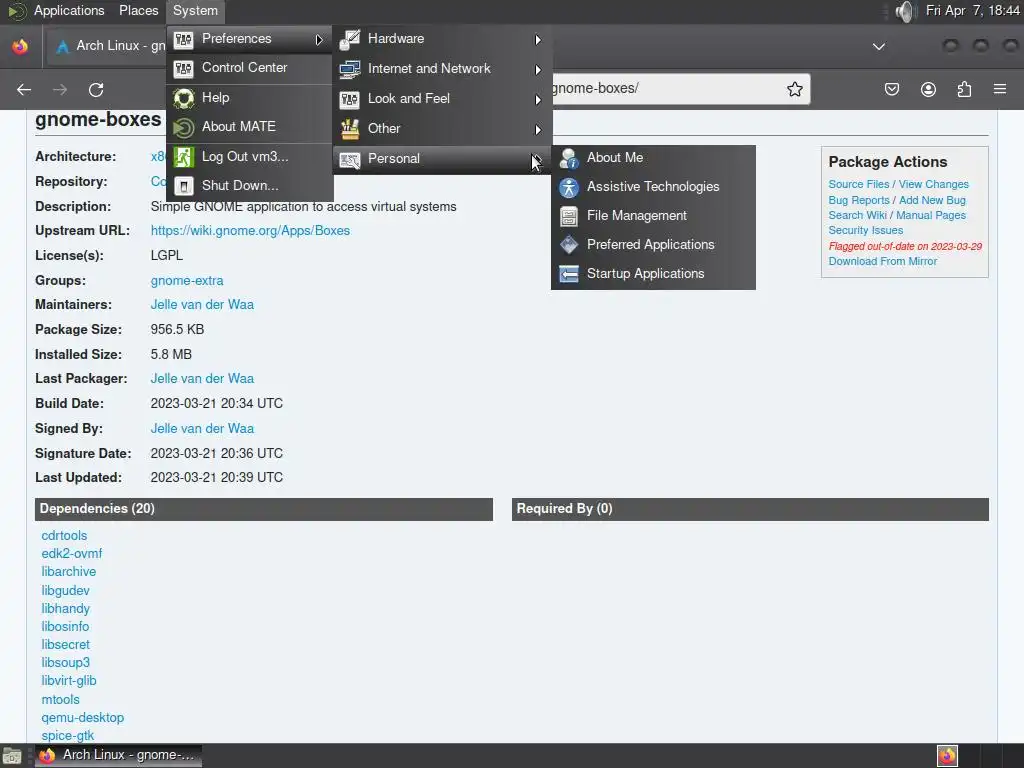This screenshot has height=768, width=1024.
Task: Click the About MATE logo icon
Action: click(x=184, y=127)
